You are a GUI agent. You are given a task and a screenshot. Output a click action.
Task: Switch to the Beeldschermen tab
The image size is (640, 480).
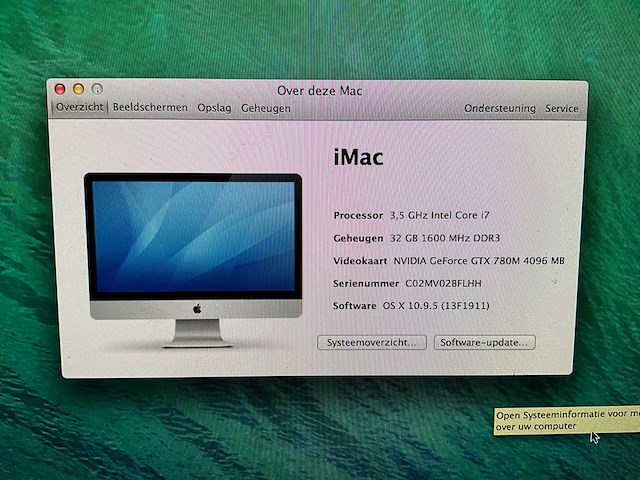point(150,107)
